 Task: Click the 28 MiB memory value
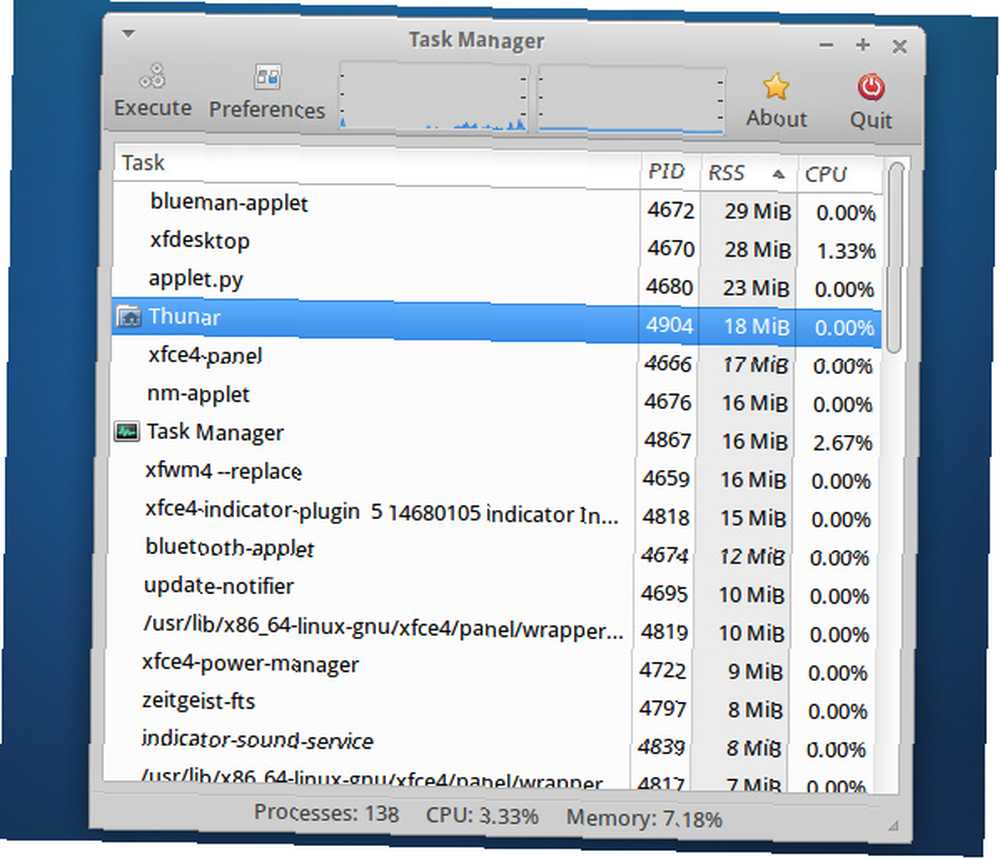[757, 249]
